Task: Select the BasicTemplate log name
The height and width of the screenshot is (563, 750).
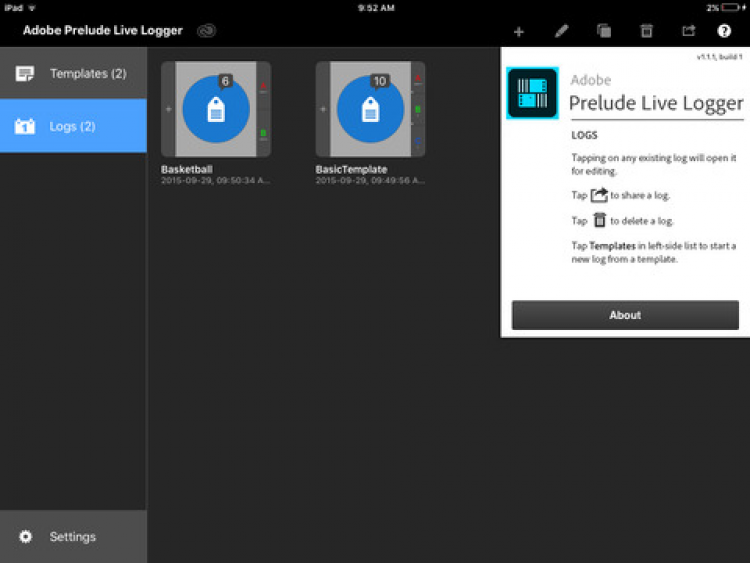Action: pyautogui.click(x=351, y=169)
